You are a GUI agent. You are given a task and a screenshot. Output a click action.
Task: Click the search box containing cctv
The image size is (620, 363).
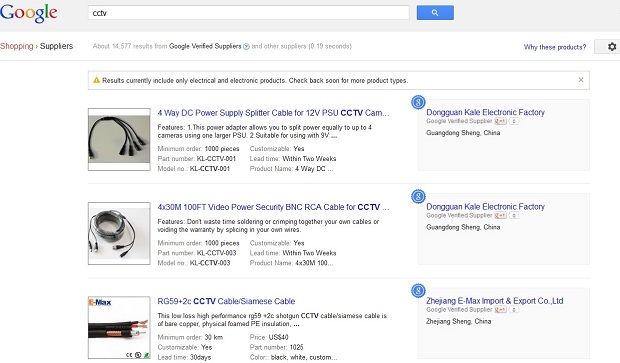pos(248,13)
